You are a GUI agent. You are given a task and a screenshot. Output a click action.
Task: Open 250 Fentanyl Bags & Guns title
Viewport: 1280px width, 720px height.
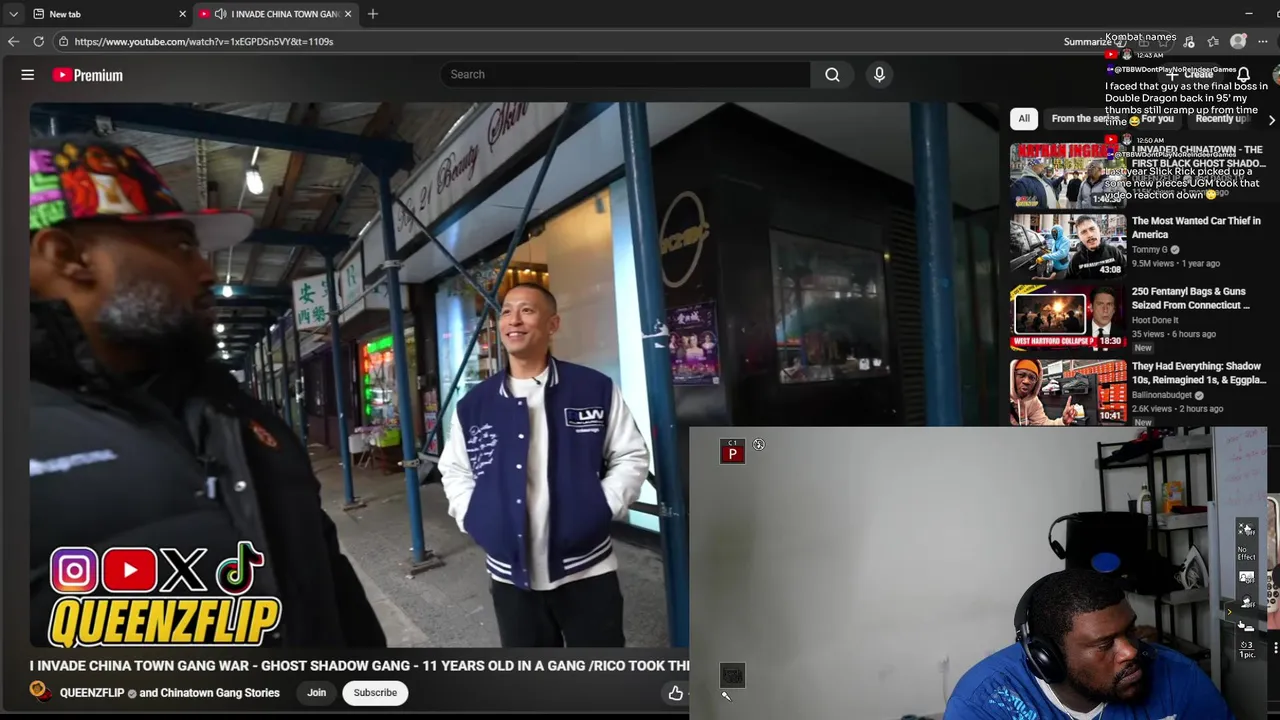point(1191,298)
